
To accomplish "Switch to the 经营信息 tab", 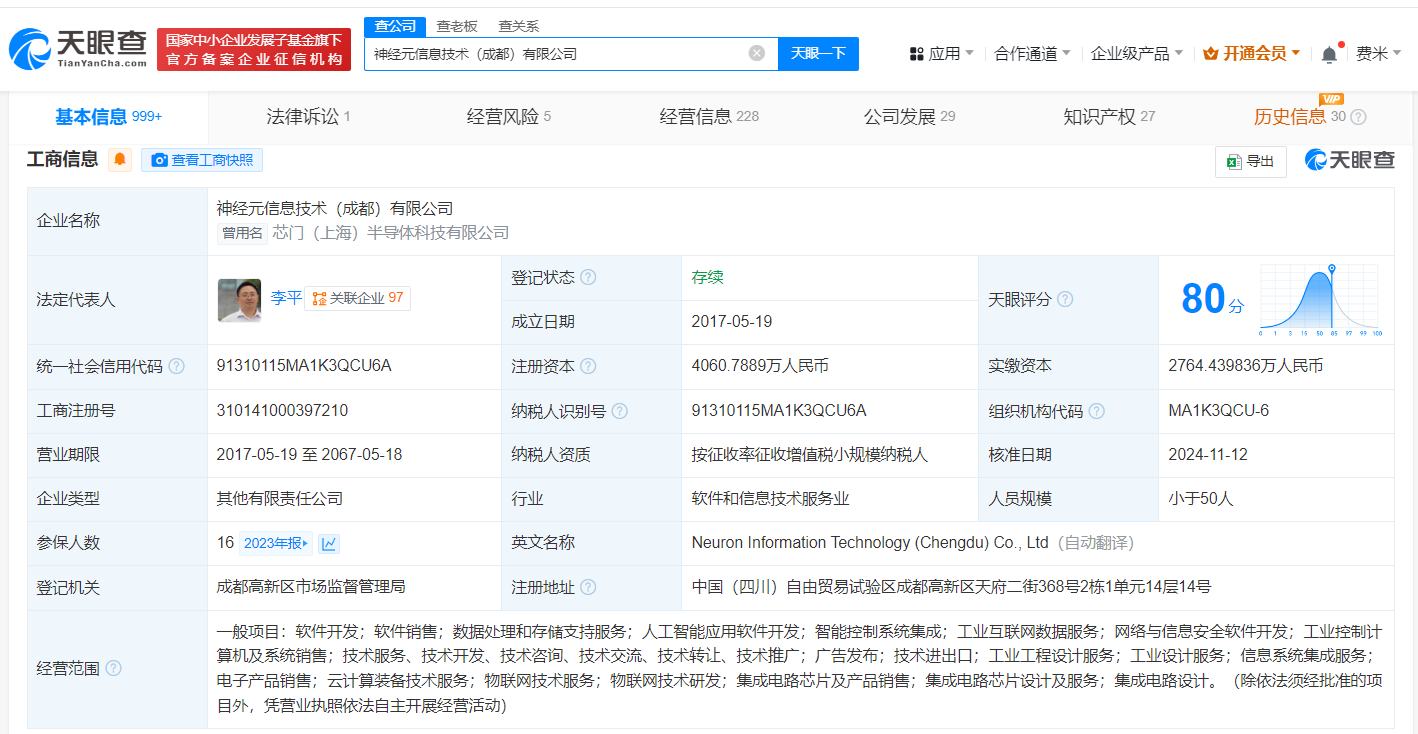I will tap(709, 117).
